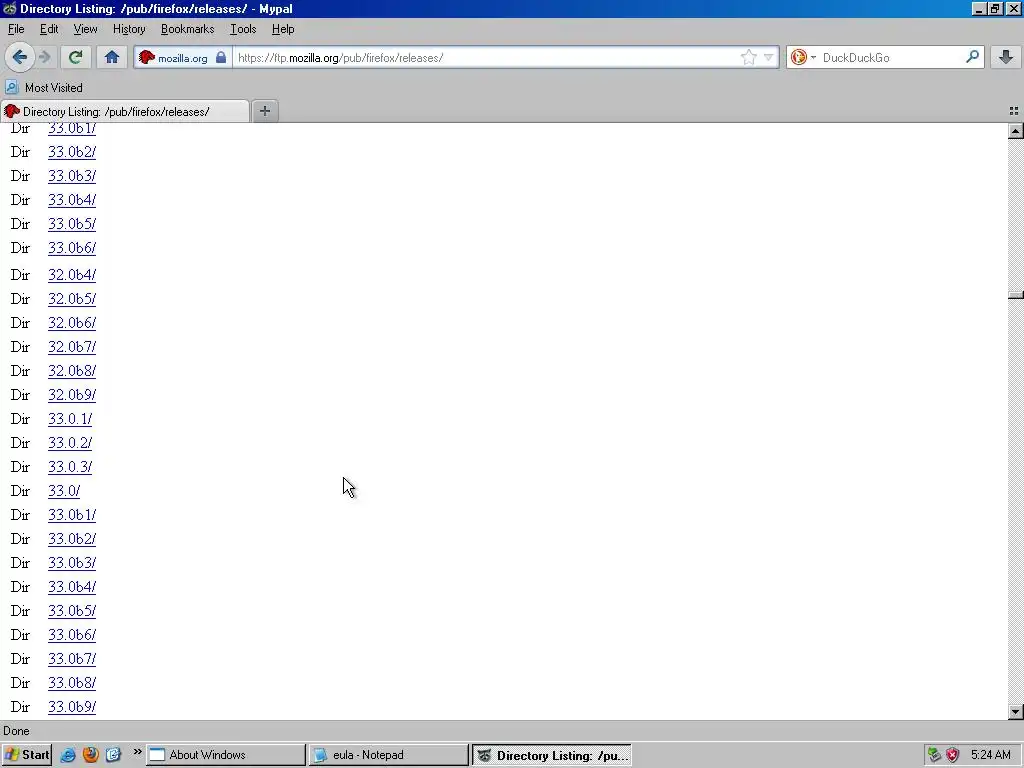This screenshot has width=1024, height=768.
Task: Click Directory Listing taskbar button
Action: click(552, 755)
